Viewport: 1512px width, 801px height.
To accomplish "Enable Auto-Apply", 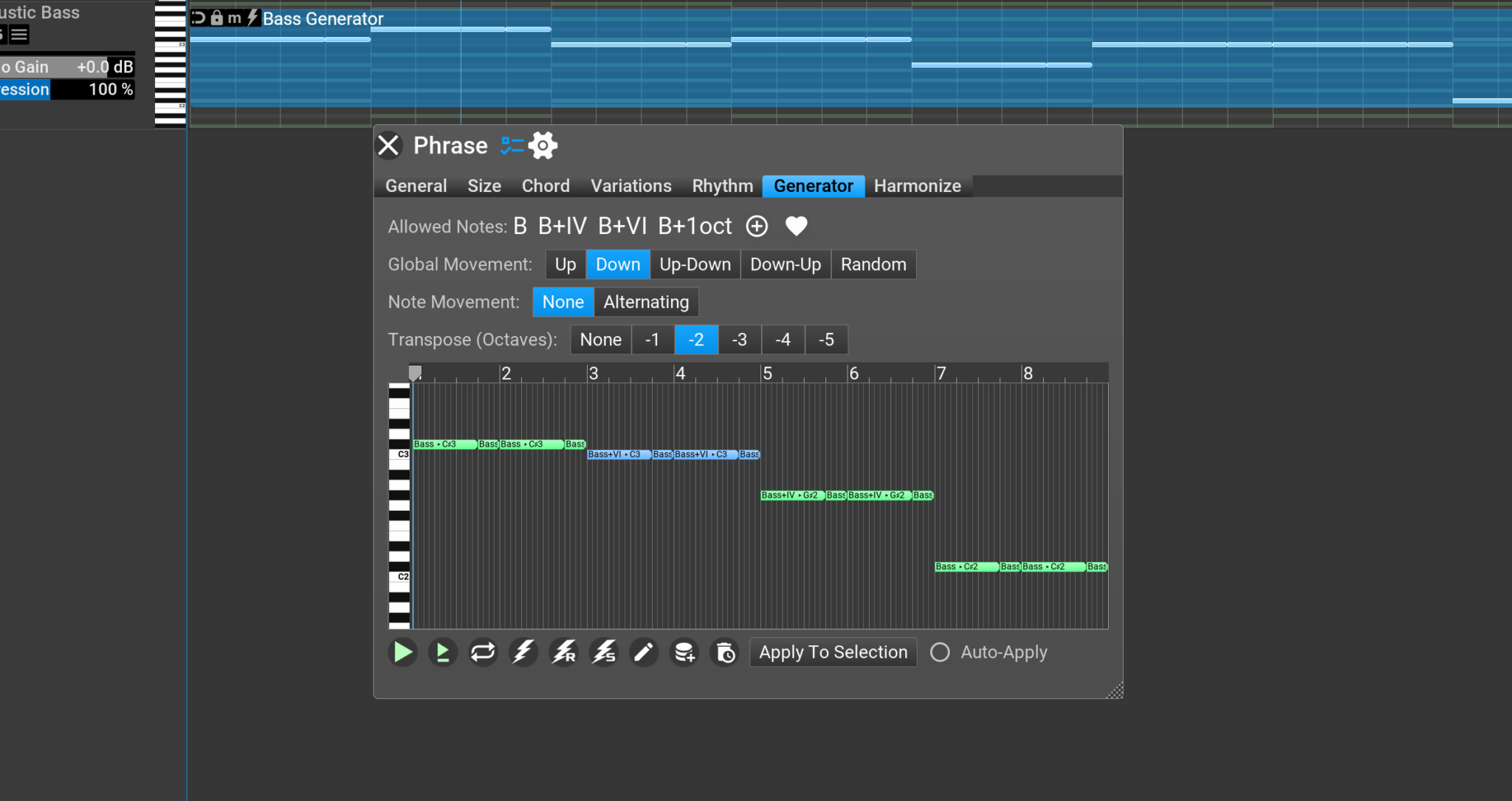I will [940, 652].
